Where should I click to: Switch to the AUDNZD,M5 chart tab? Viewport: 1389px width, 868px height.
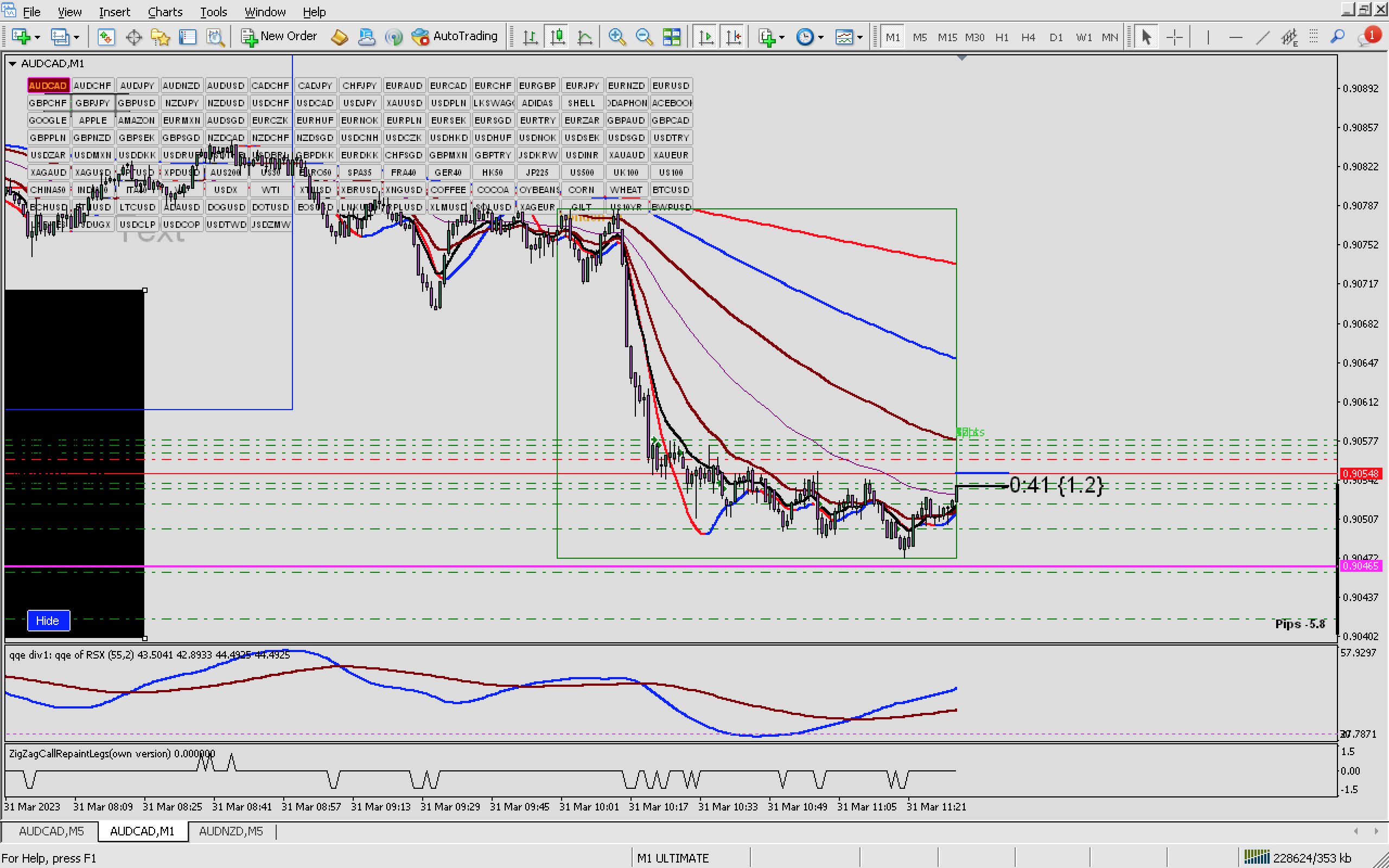click(x=231, y=831)
